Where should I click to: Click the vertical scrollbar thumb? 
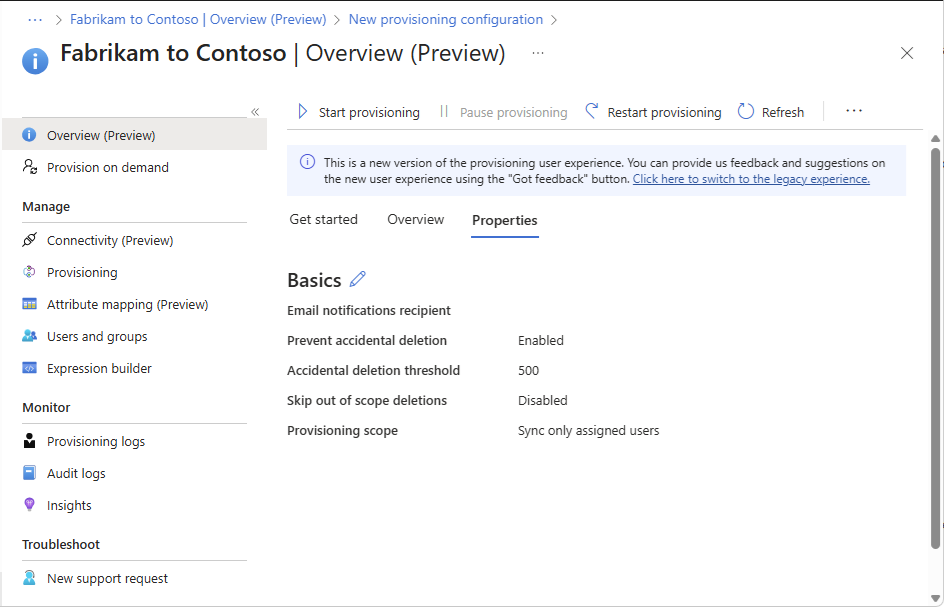coord(935,348)
